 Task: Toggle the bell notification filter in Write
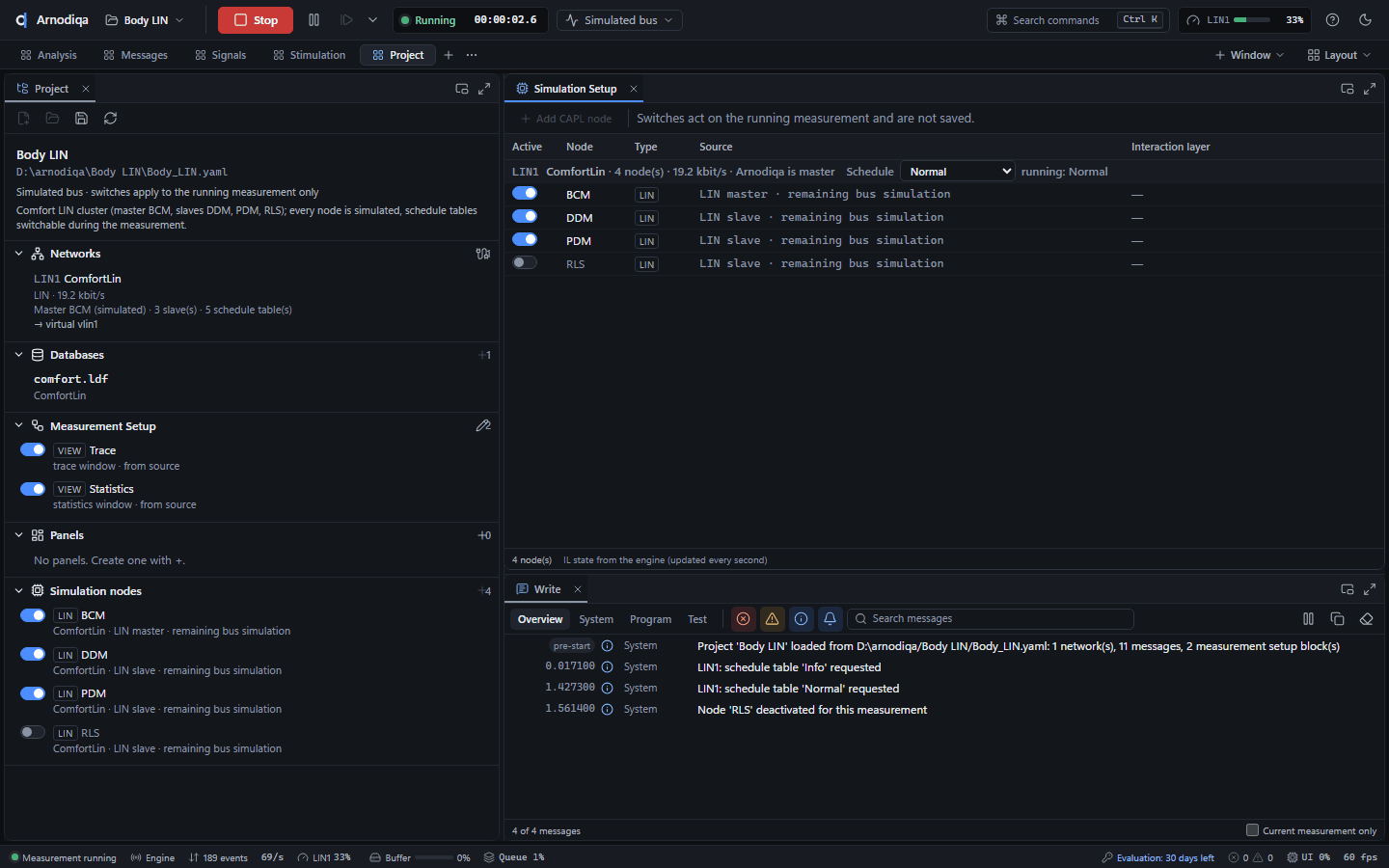830,619
